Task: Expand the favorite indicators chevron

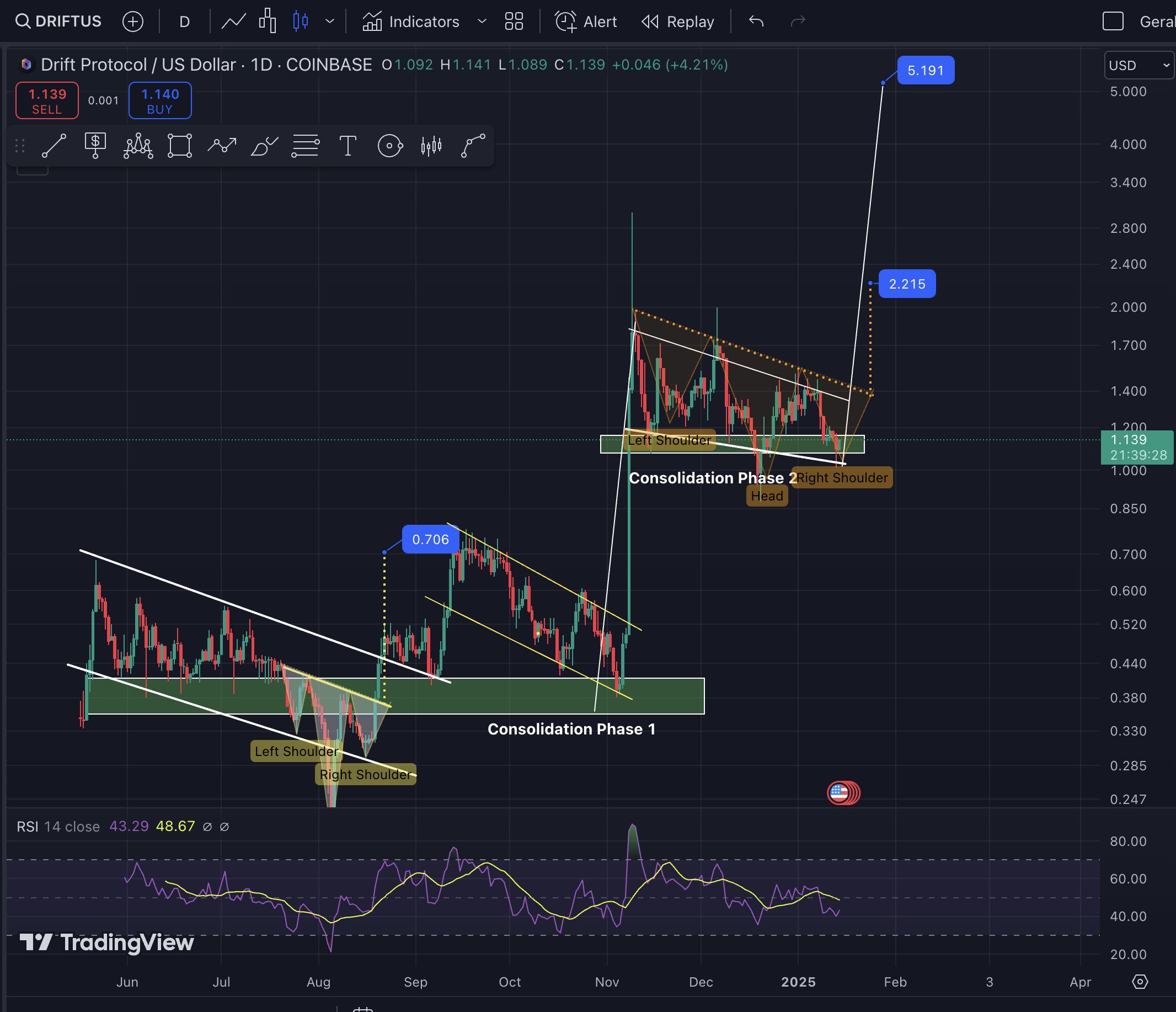Action: coord(482,22)
